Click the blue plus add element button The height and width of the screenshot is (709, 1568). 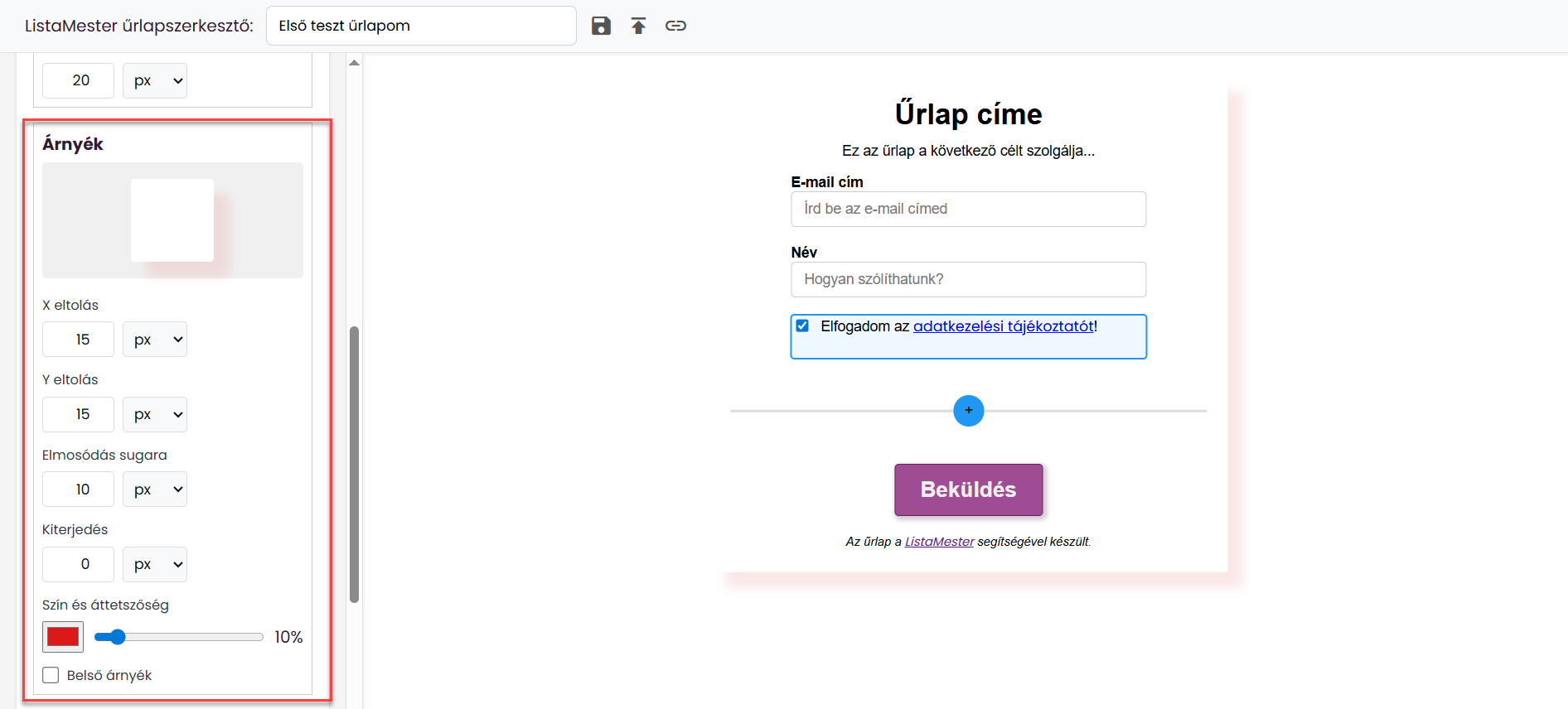point(968,411)
